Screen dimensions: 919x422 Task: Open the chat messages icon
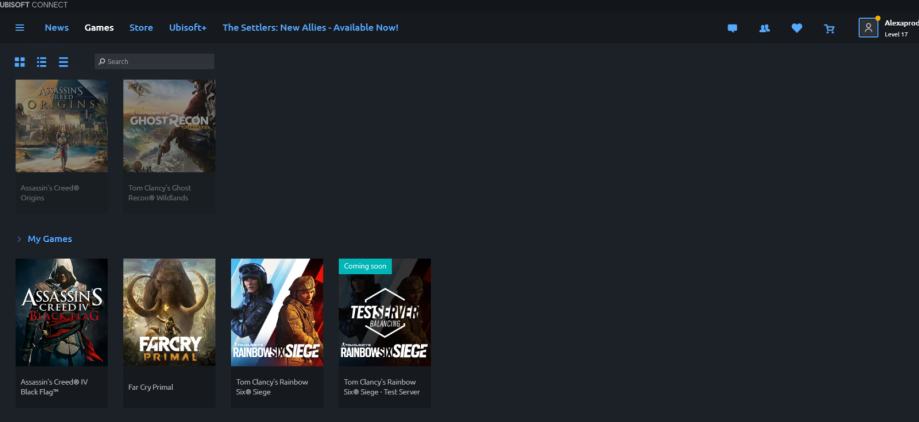point(732,28)
